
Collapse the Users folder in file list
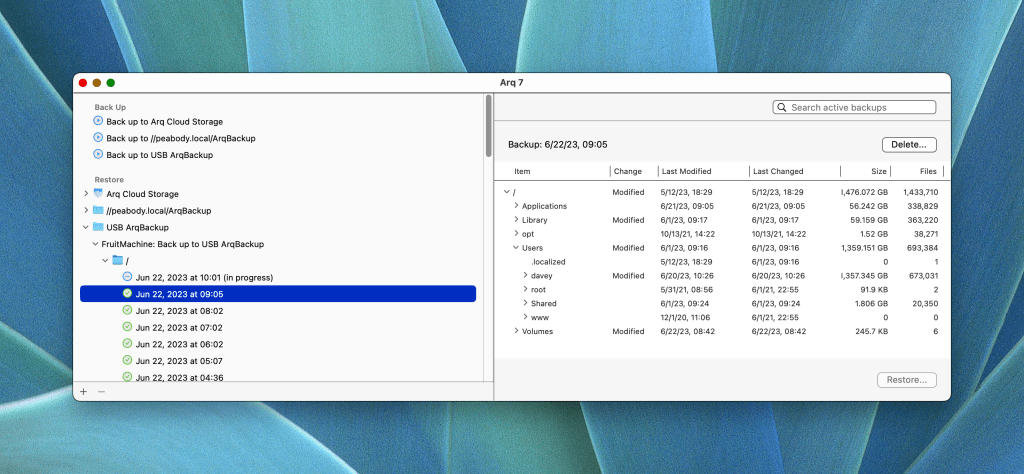click(516, 247)
